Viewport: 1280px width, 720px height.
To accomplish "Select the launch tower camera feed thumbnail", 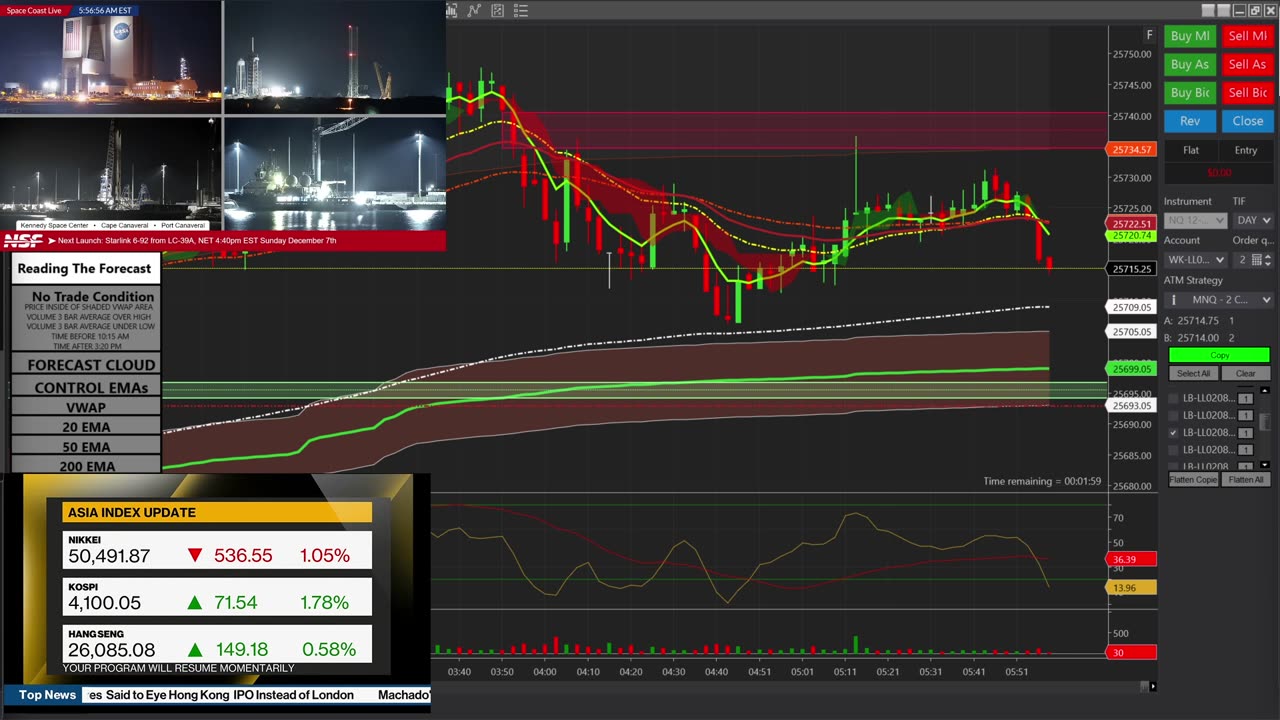I will tap(335, 59).
